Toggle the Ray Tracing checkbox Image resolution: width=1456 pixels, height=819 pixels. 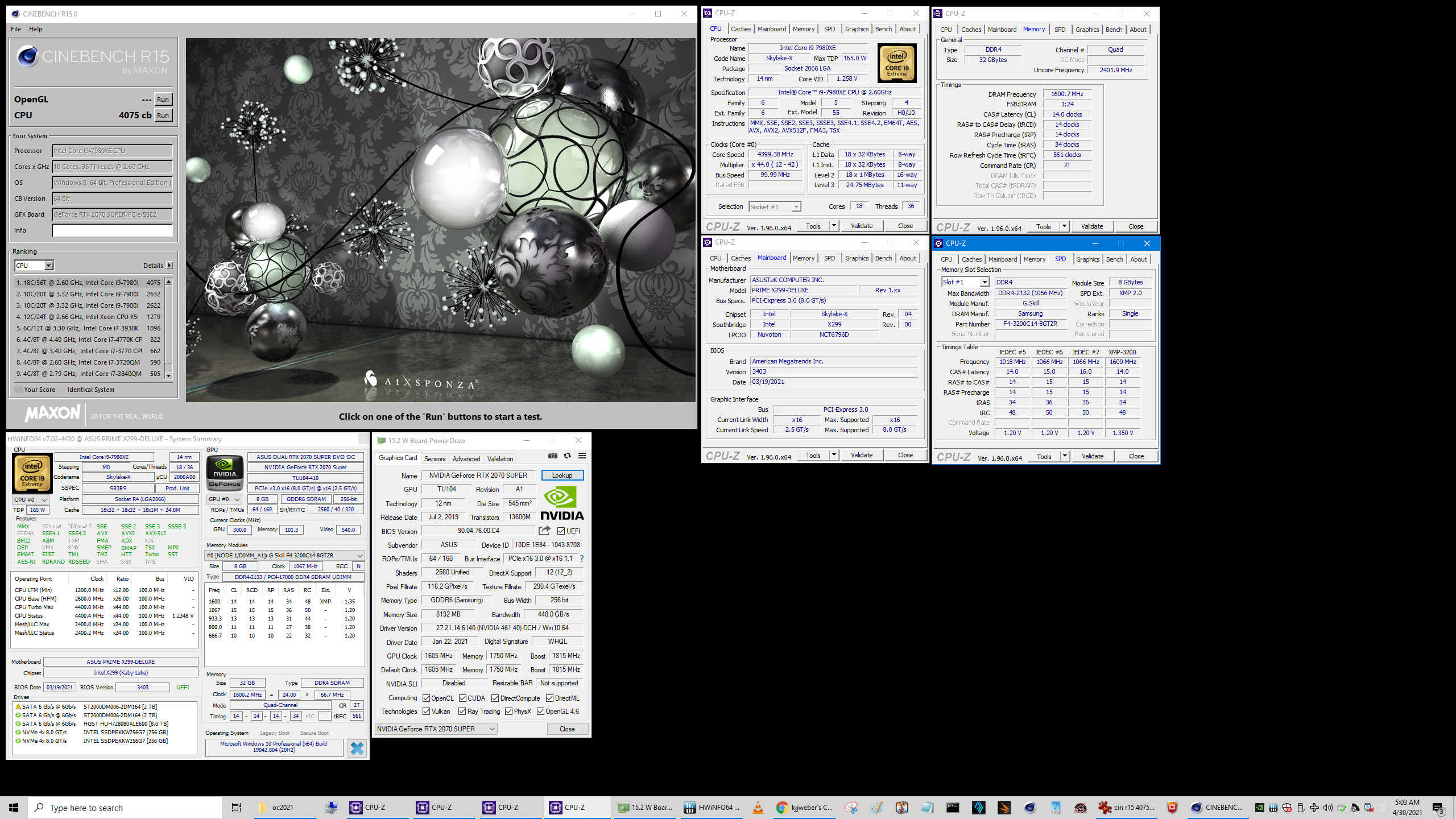click(462, 711)
